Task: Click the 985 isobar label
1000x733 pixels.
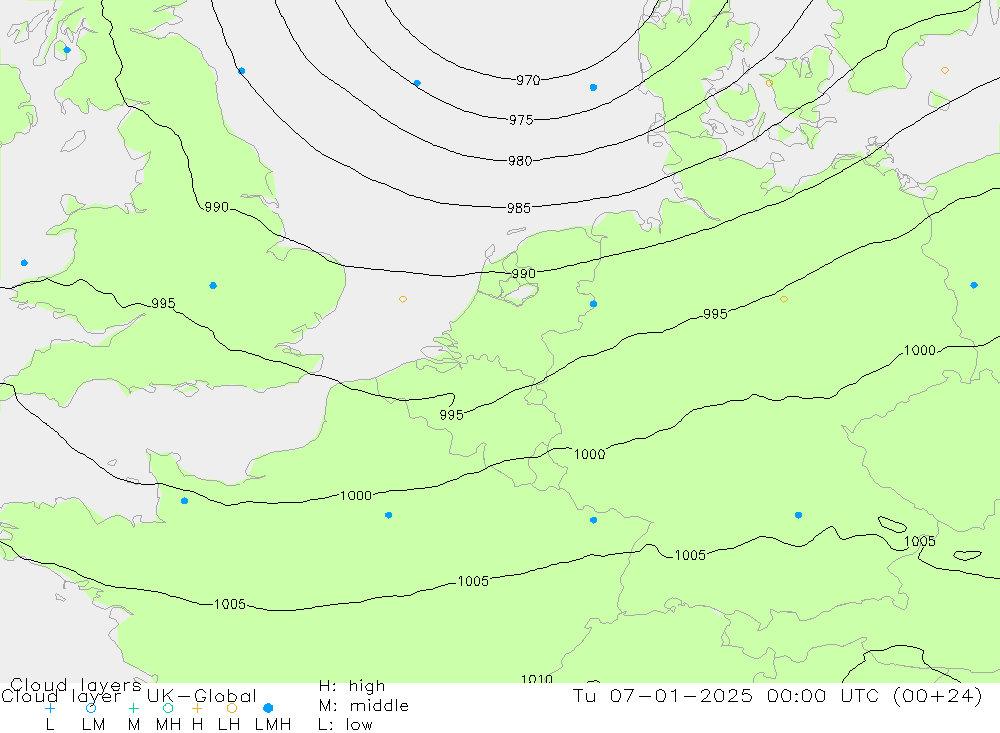Action: [x=518, y=208]
